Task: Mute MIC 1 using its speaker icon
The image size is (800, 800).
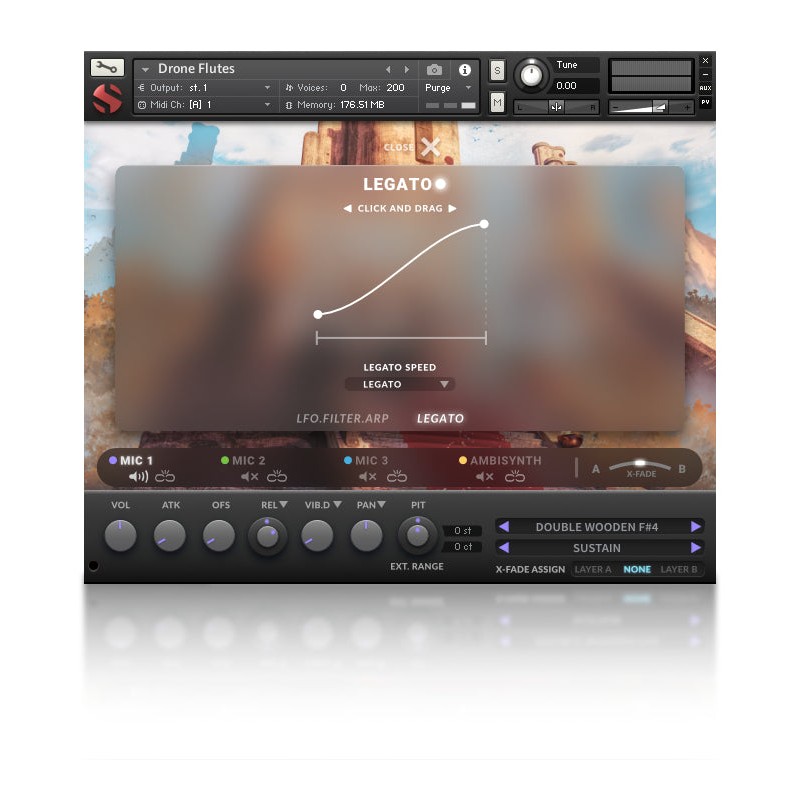Action: click(138, 477)
